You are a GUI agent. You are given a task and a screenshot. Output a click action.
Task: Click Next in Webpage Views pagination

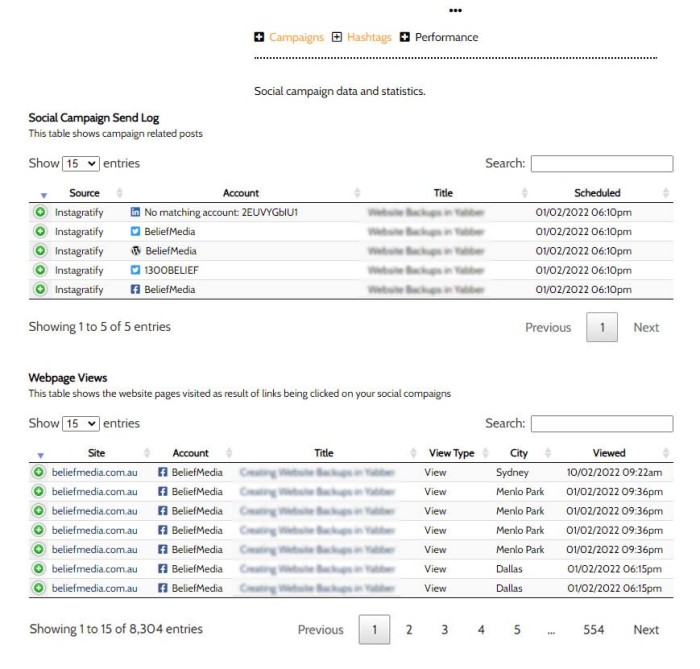646,630
